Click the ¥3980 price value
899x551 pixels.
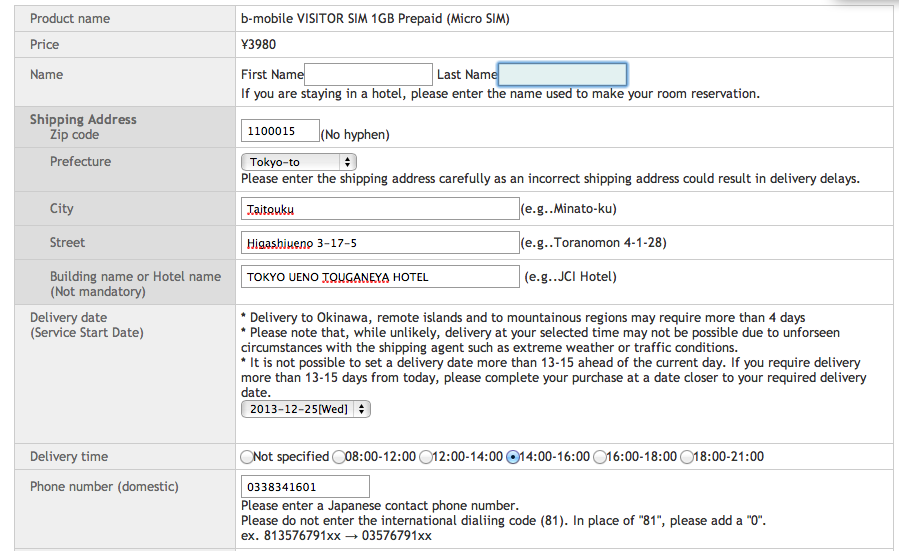(x=259, y=44)
